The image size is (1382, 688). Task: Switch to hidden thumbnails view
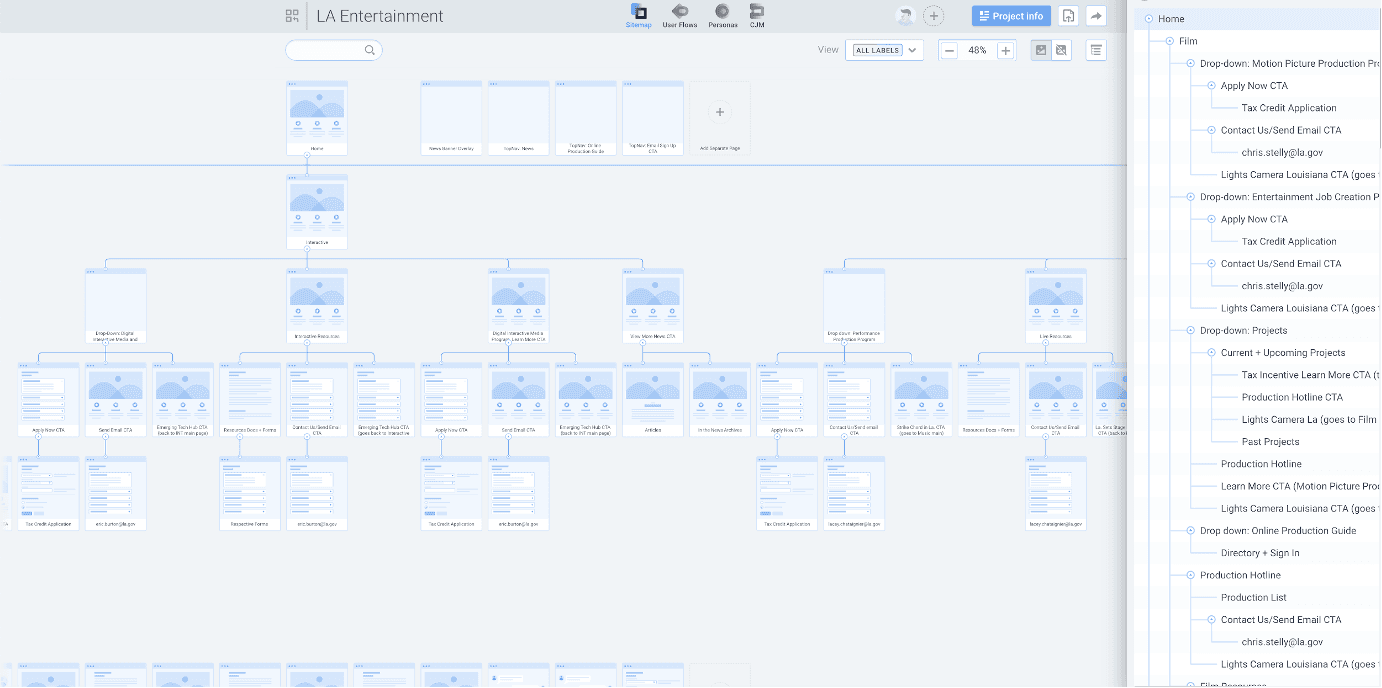(1061, 50)
